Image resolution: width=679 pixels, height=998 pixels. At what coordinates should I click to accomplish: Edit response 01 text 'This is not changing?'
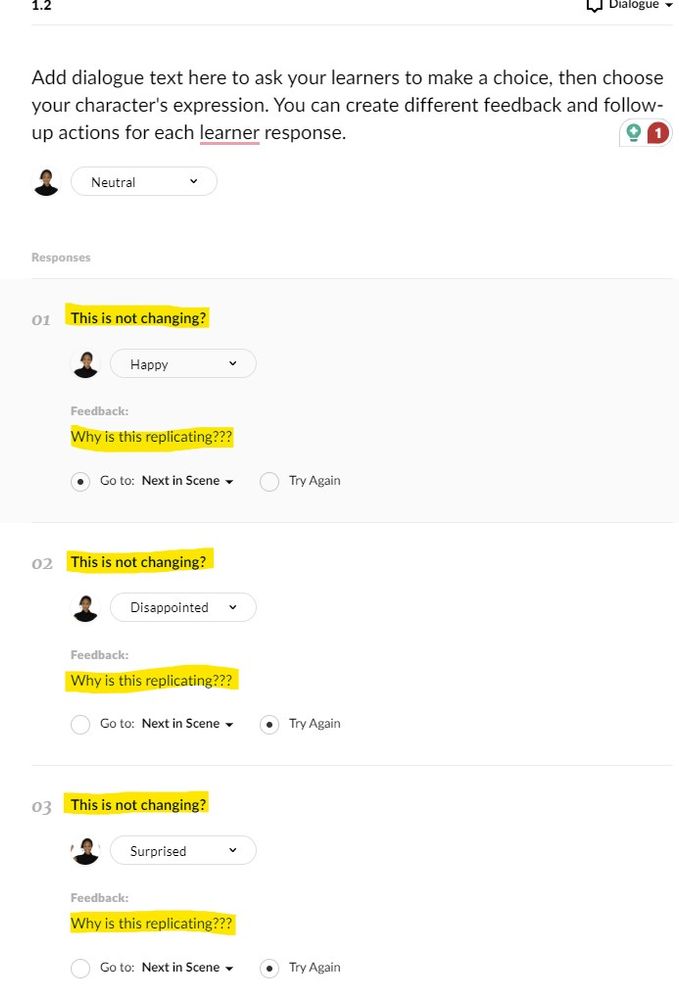[x=138, y=318]
